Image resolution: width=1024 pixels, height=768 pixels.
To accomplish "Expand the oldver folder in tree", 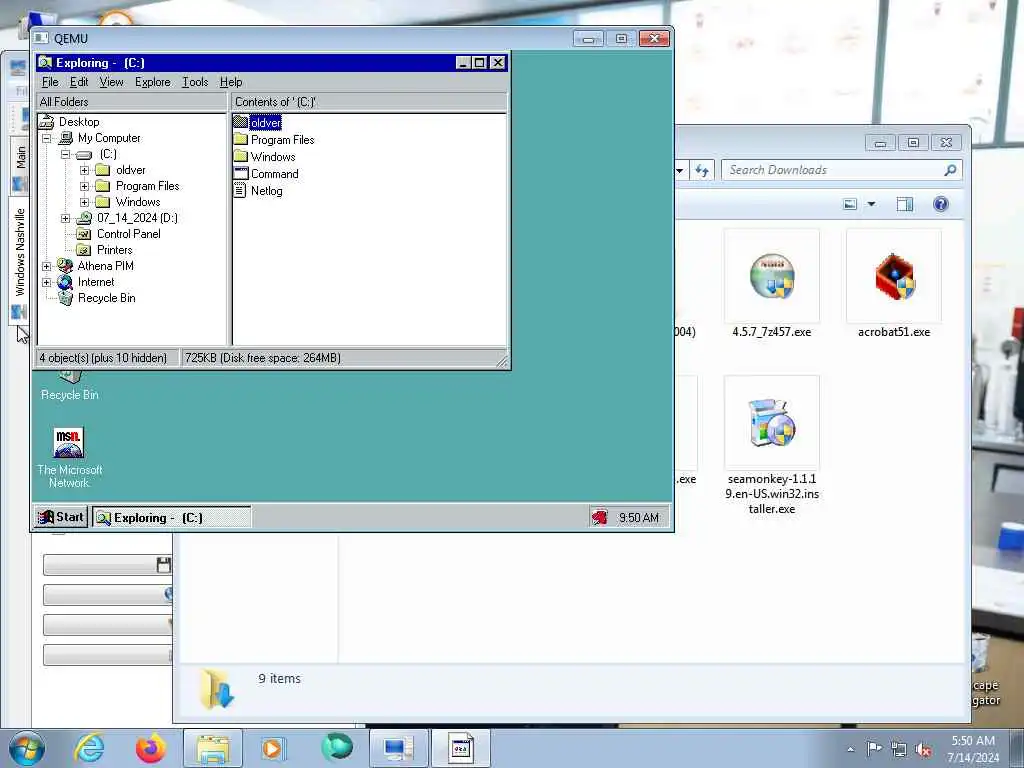I will click(x=84, y=170).
